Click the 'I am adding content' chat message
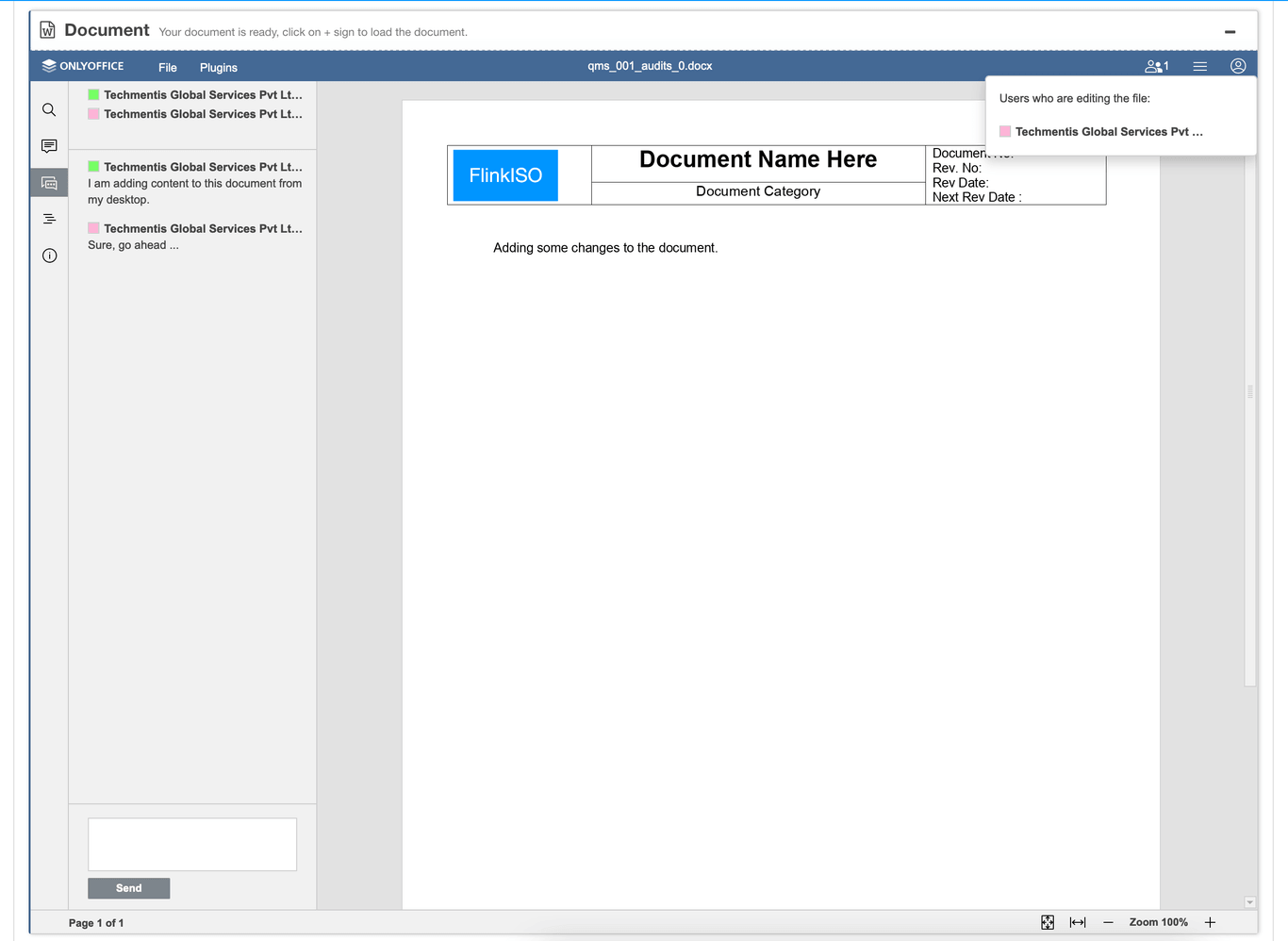Viewport: 1288px width, 941px height. pyautogui.click(x=195, y=191)
